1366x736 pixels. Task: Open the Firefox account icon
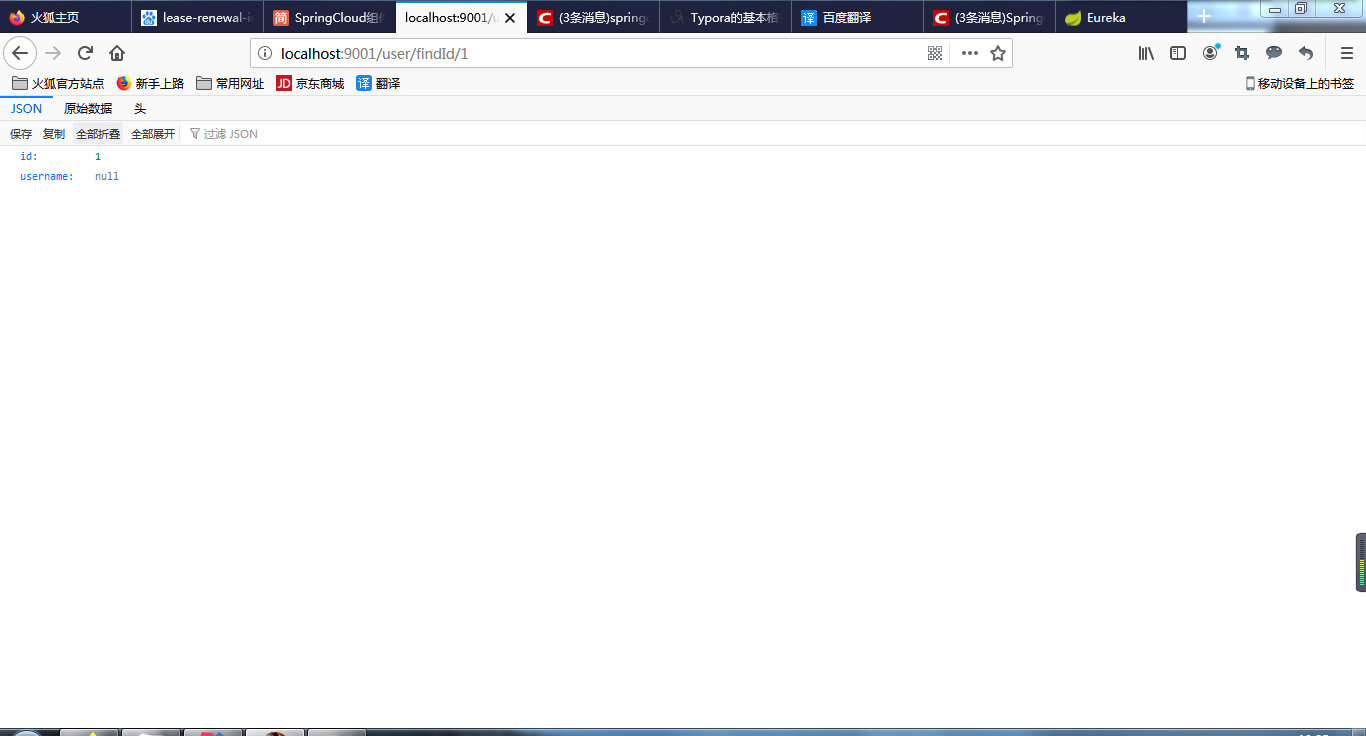(1210, 53)
